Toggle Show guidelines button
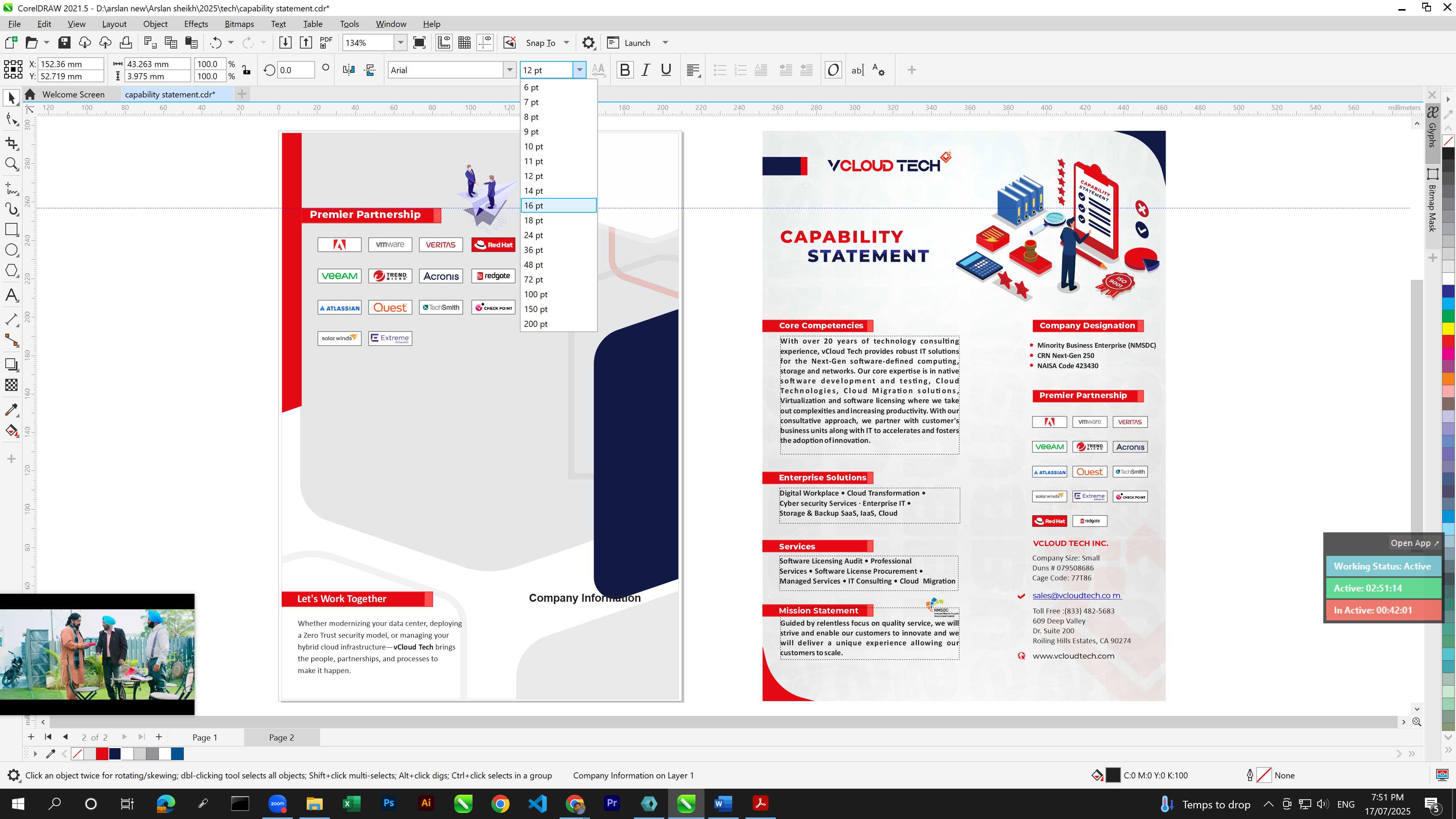The height and width of the screenshot is (819, 1456). pos(485,42)
